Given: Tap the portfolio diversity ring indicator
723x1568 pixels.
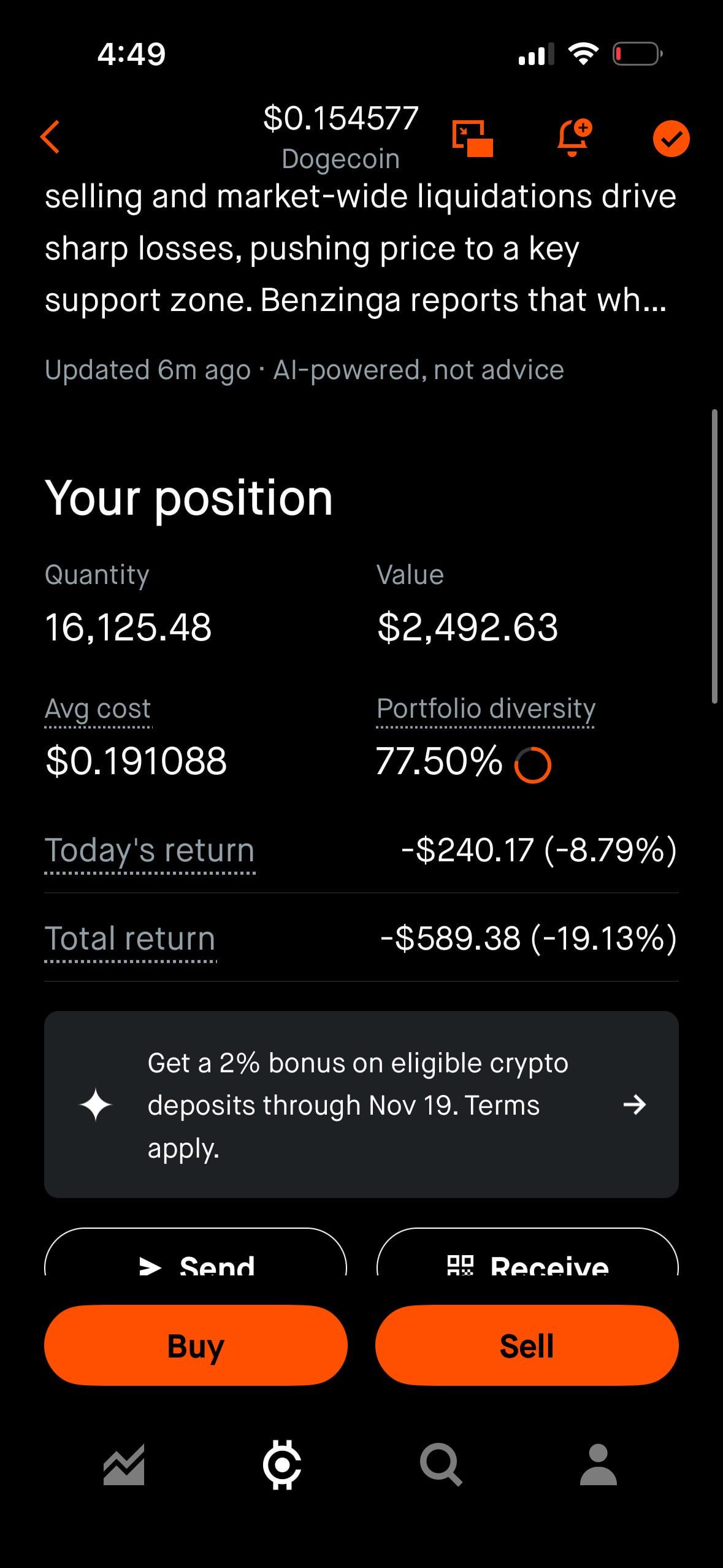Looking at the screenshot, I should click(x=532, y=765).
